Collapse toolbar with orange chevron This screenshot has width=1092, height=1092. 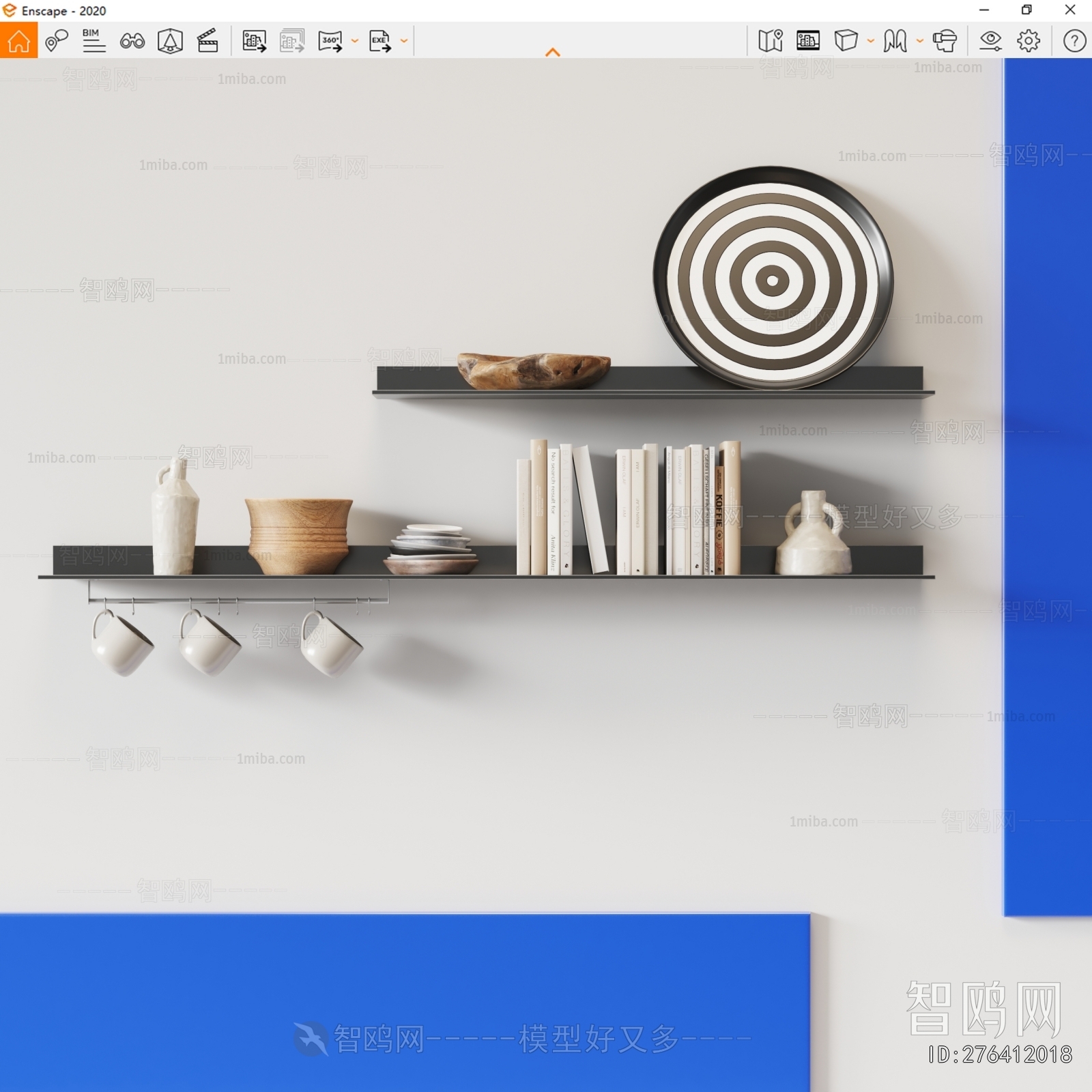[x=553, y=53]
